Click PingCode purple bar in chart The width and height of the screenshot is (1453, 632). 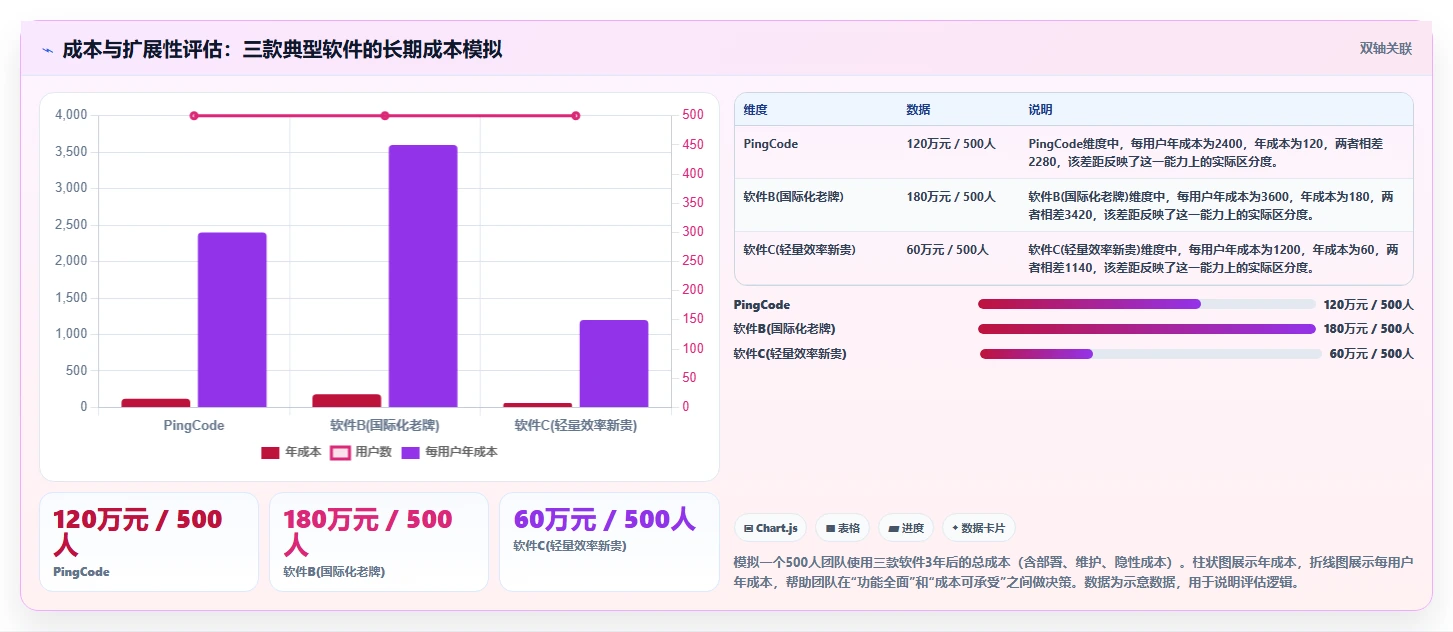[x=232, y=320]
